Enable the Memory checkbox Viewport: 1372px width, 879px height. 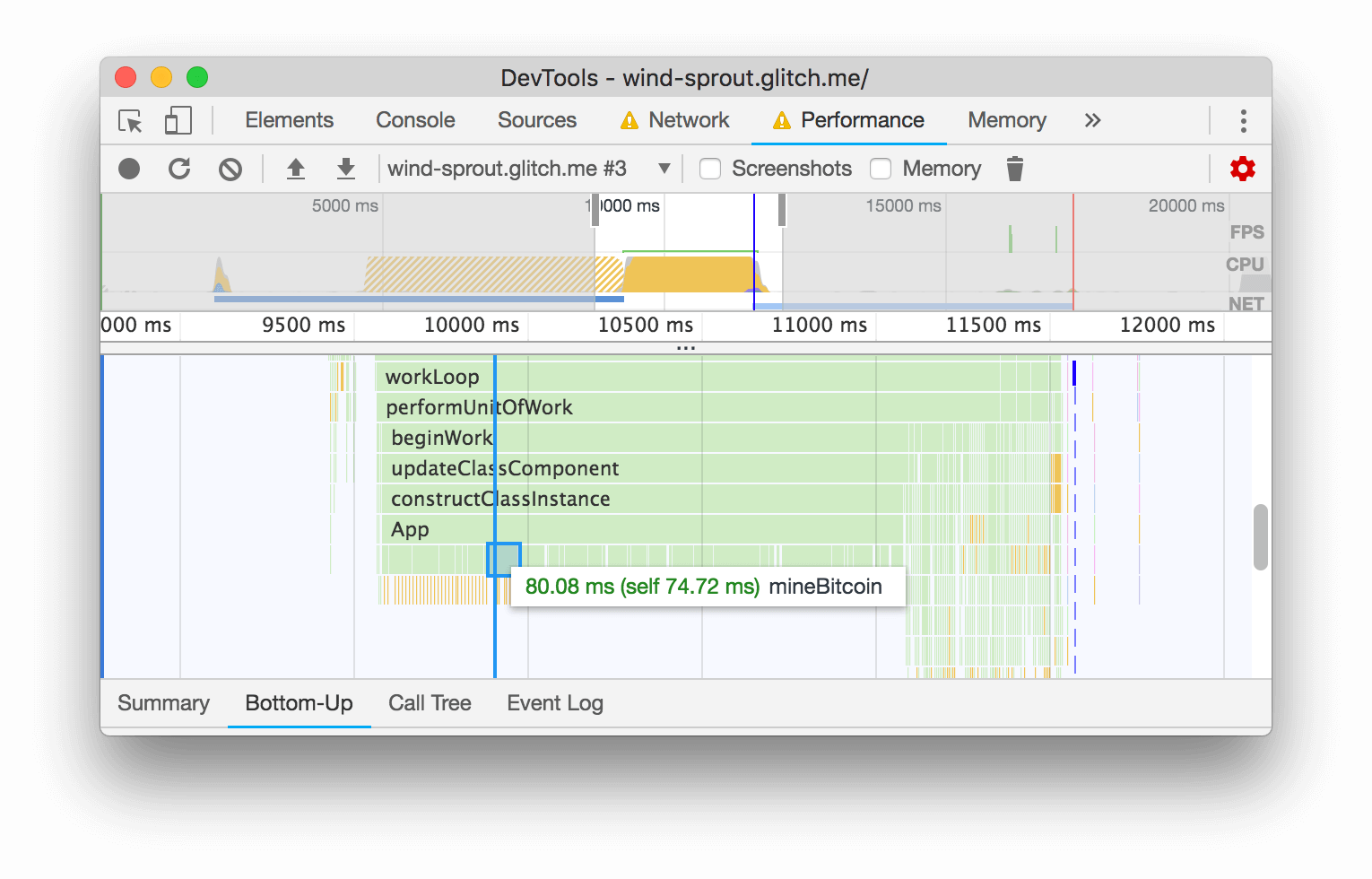[x=881, y=168]
